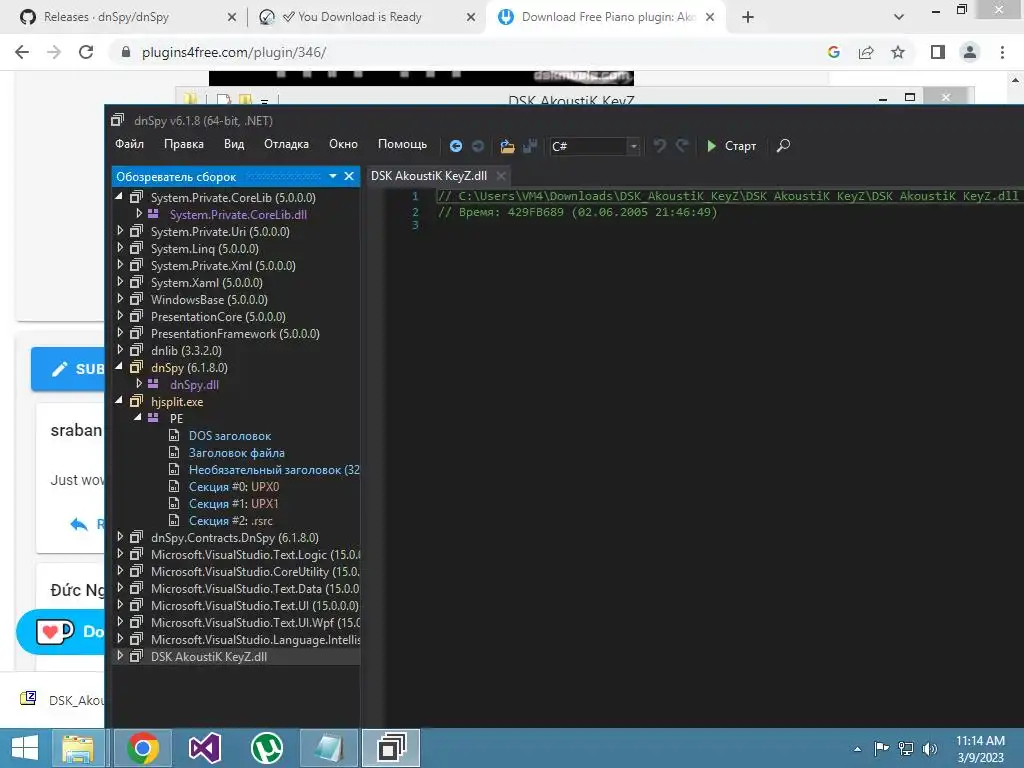1024x768 pixels.
Task: Select PresentationCore (5.0.0.0) in the tree
Action: click(218, 317)
